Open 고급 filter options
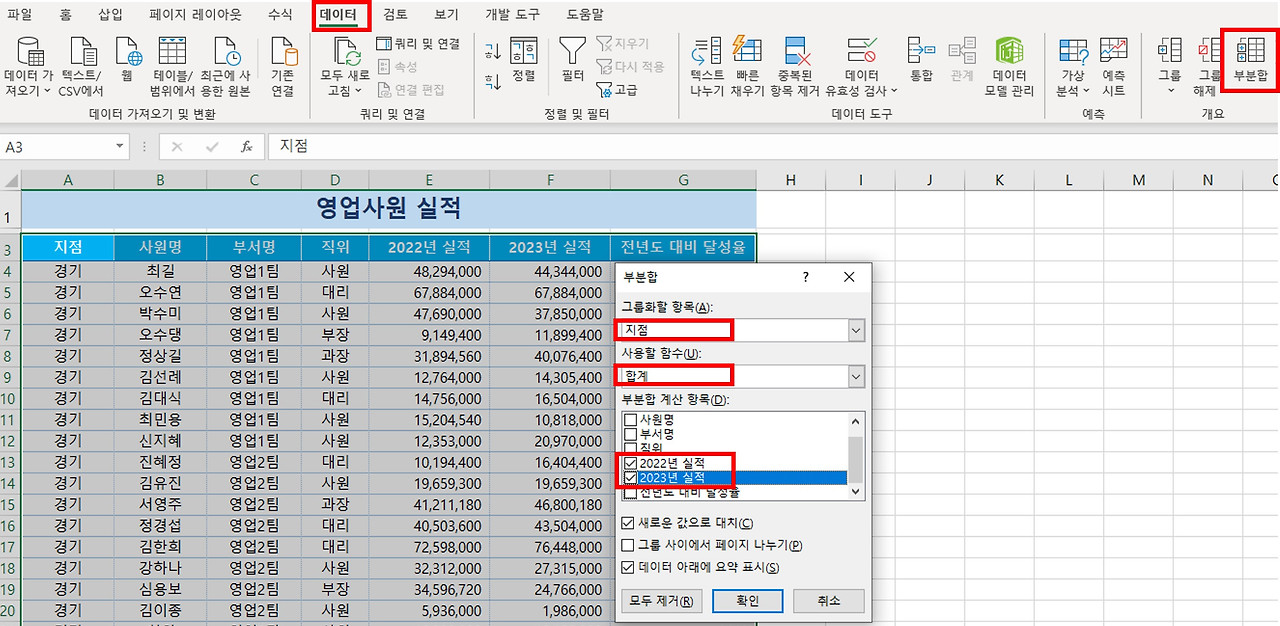 (x=617, y=90)
